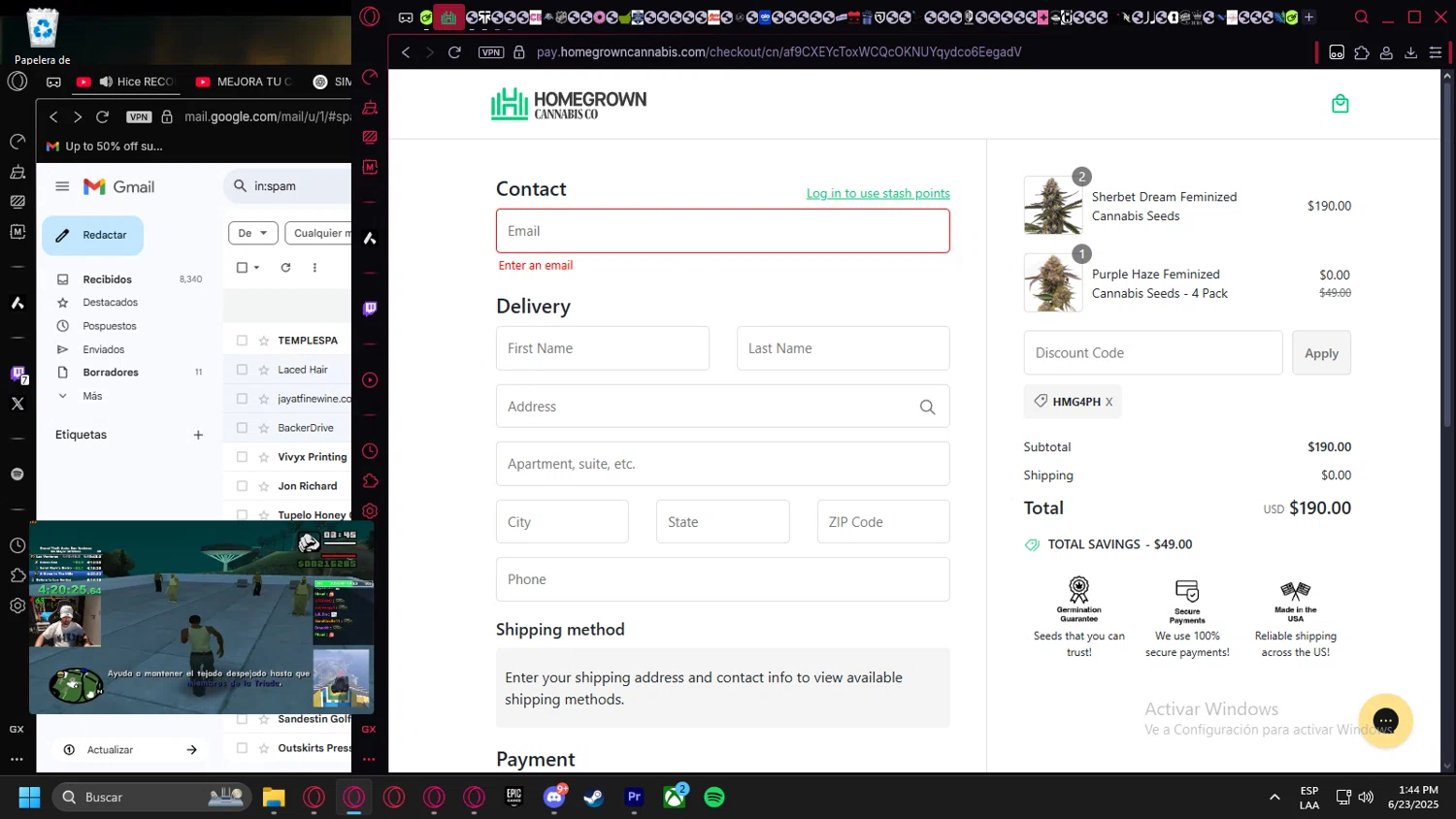Click the Homegrown Cannabis Co logo
Image resolution: width=1456 pixels, height=819 pixels.
(x=569, y=104)
